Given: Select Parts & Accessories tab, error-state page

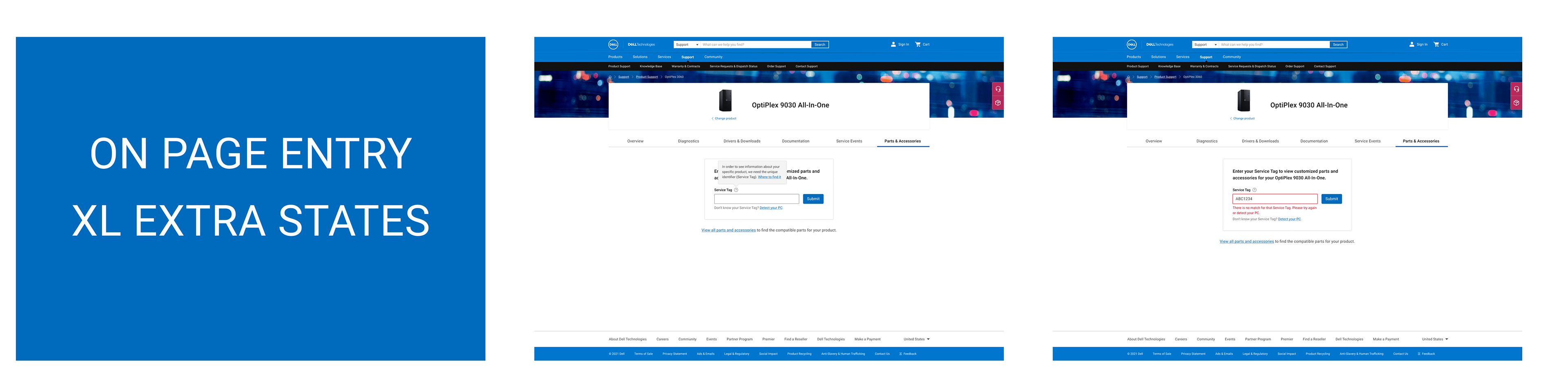Looking at the screenshot, I should pos(1421,141).
